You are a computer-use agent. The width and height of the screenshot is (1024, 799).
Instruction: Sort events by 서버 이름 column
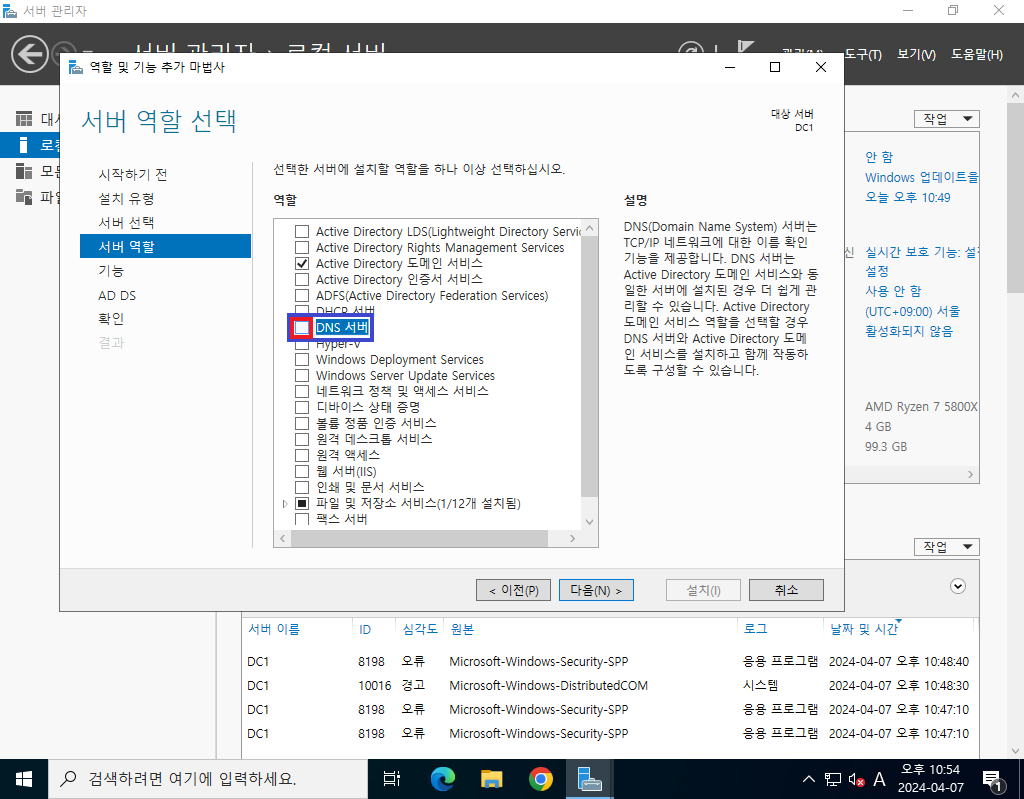(274, 629)
